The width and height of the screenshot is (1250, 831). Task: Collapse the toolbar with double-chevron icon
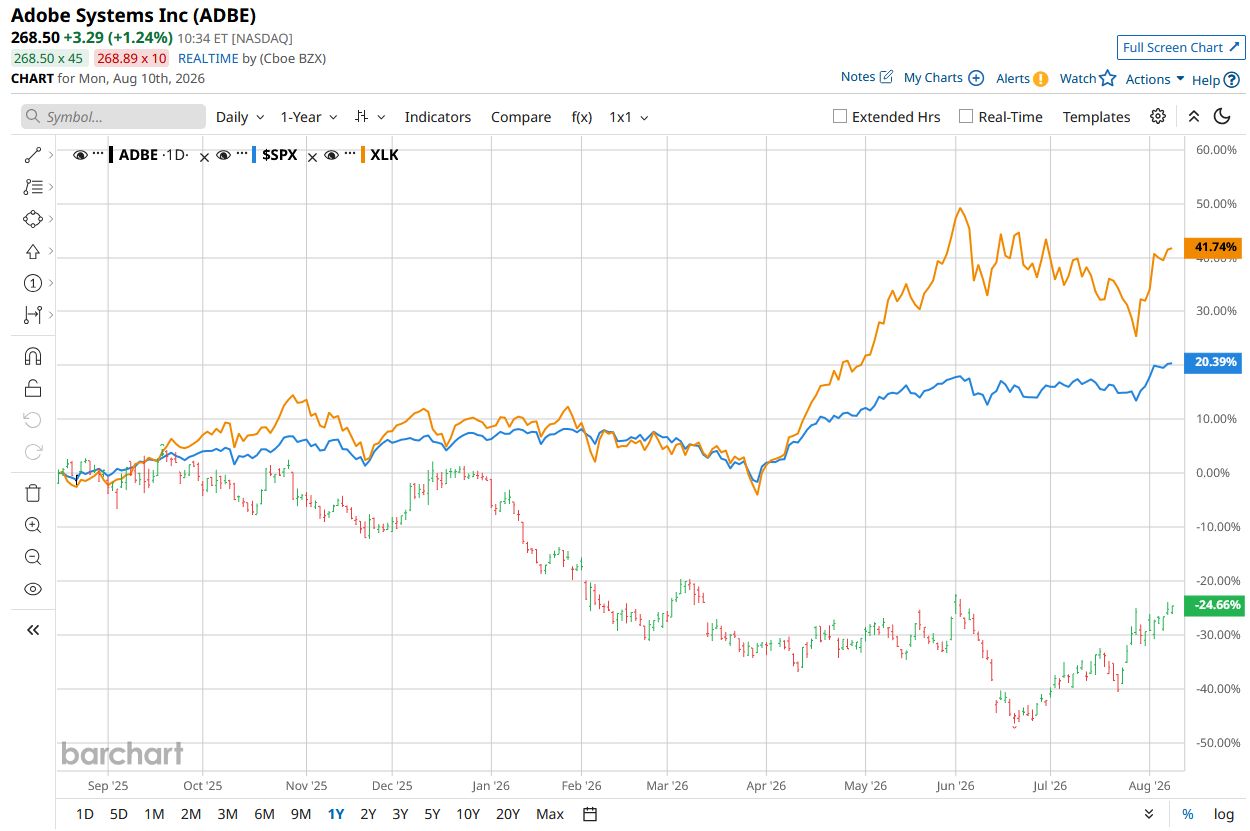pyautogui.click(x=1193, y=116)
